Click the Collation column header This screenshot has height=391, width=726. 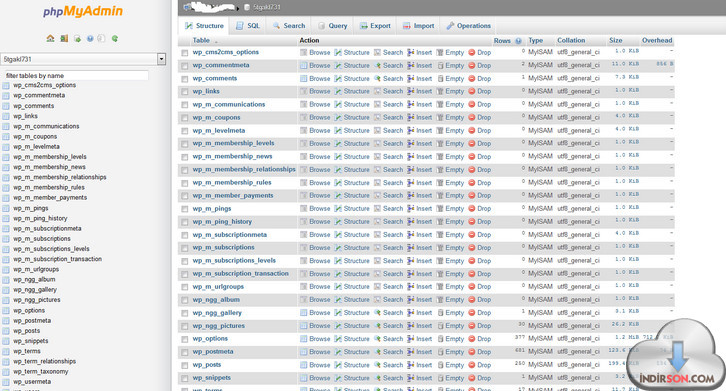tap(571, 40)
